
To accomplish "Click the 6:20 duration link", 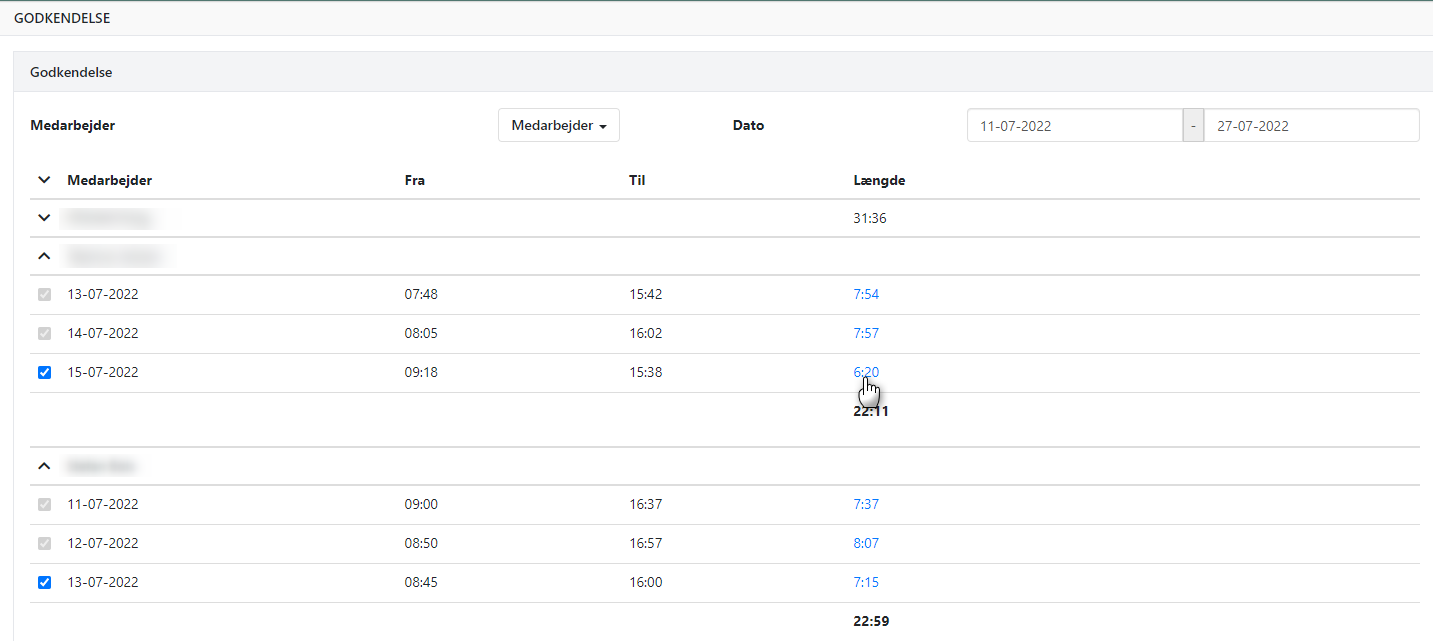I will click(x=866, y=373).
